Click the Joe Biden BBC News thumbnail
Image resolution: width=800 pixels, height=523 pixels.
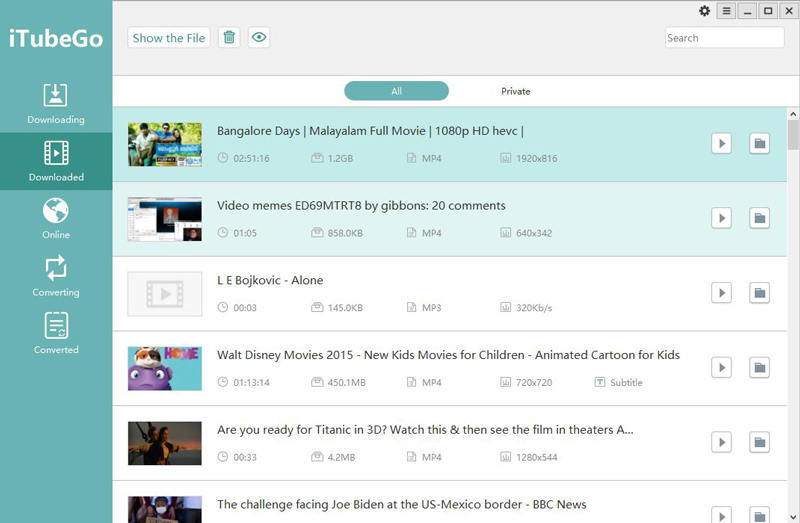coord(165,509)
